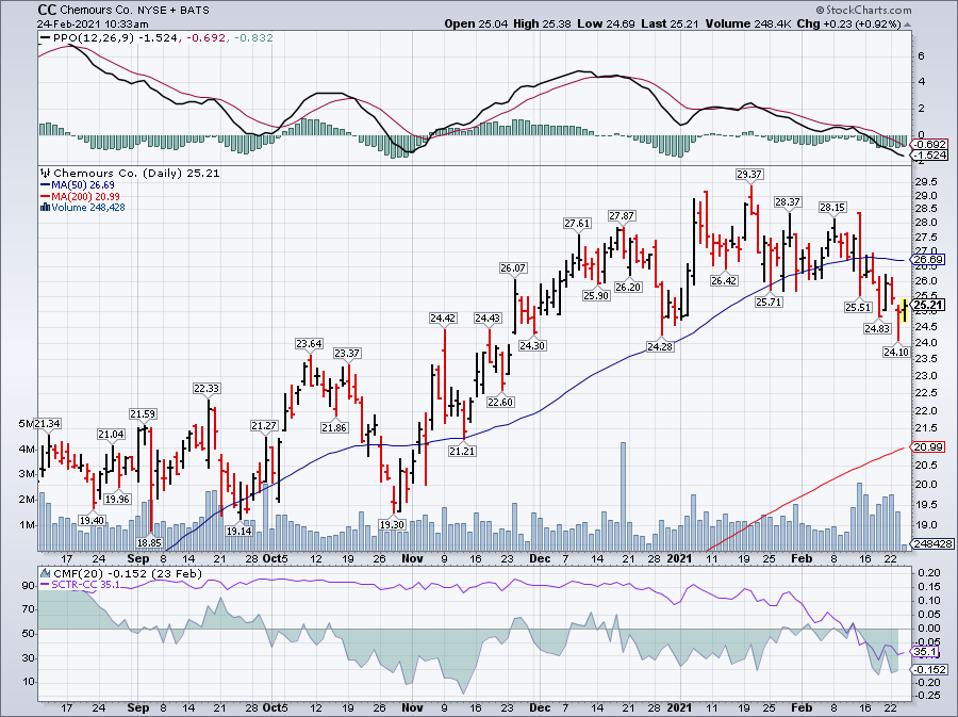958x717 pixels.
Task: Click the tallest volume spike bar in December
Action: click(623, 497)
